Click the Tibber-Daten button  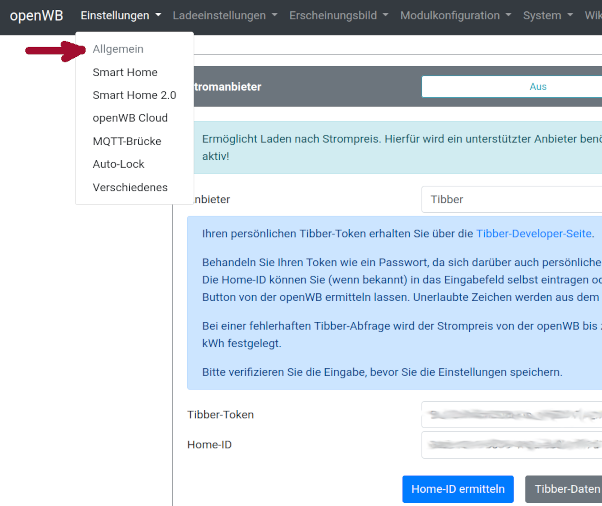tap(565, 489)
